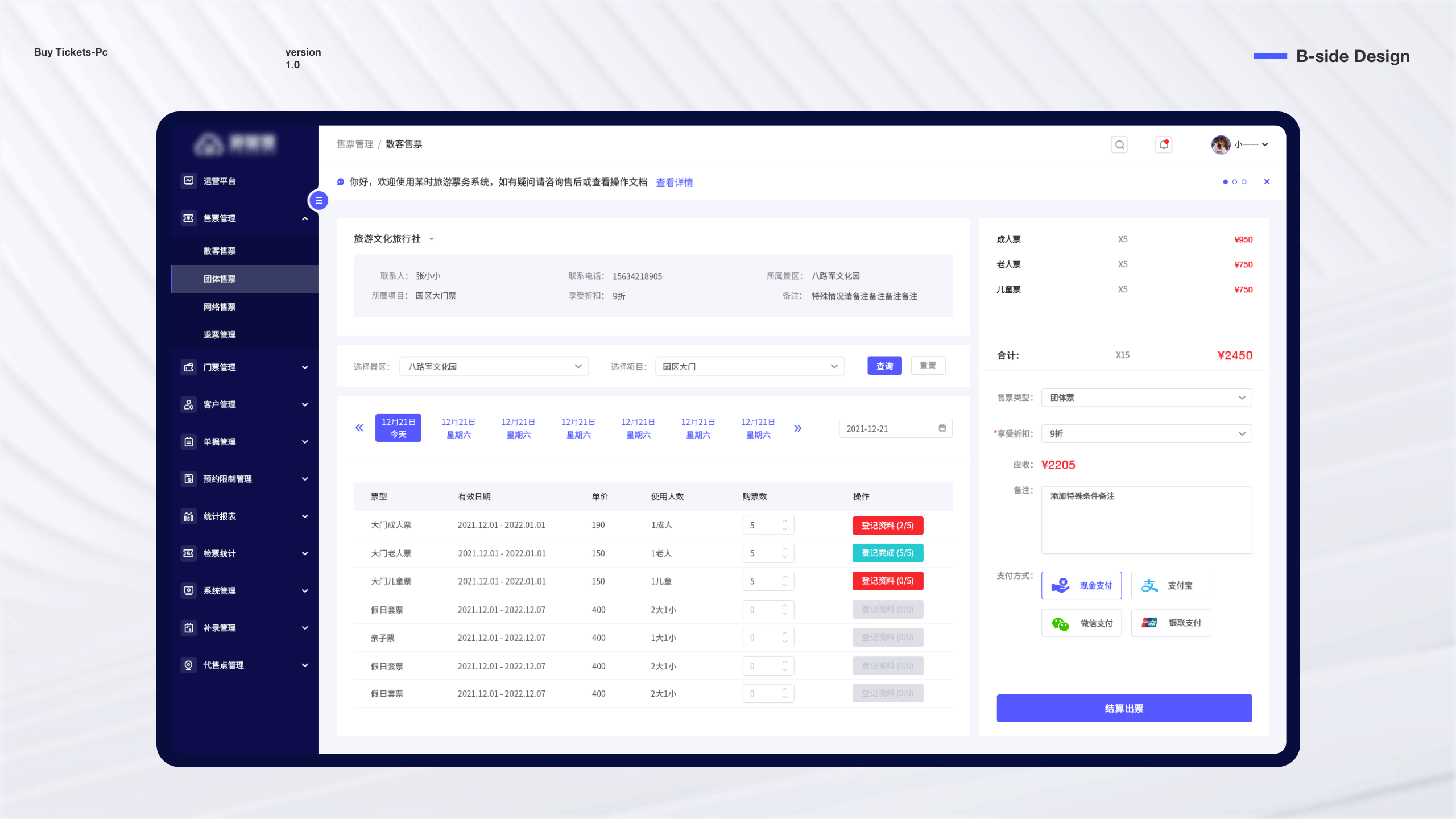
Task: Click the 售票管理 breadcrumb link
Action: coord(355,144)
